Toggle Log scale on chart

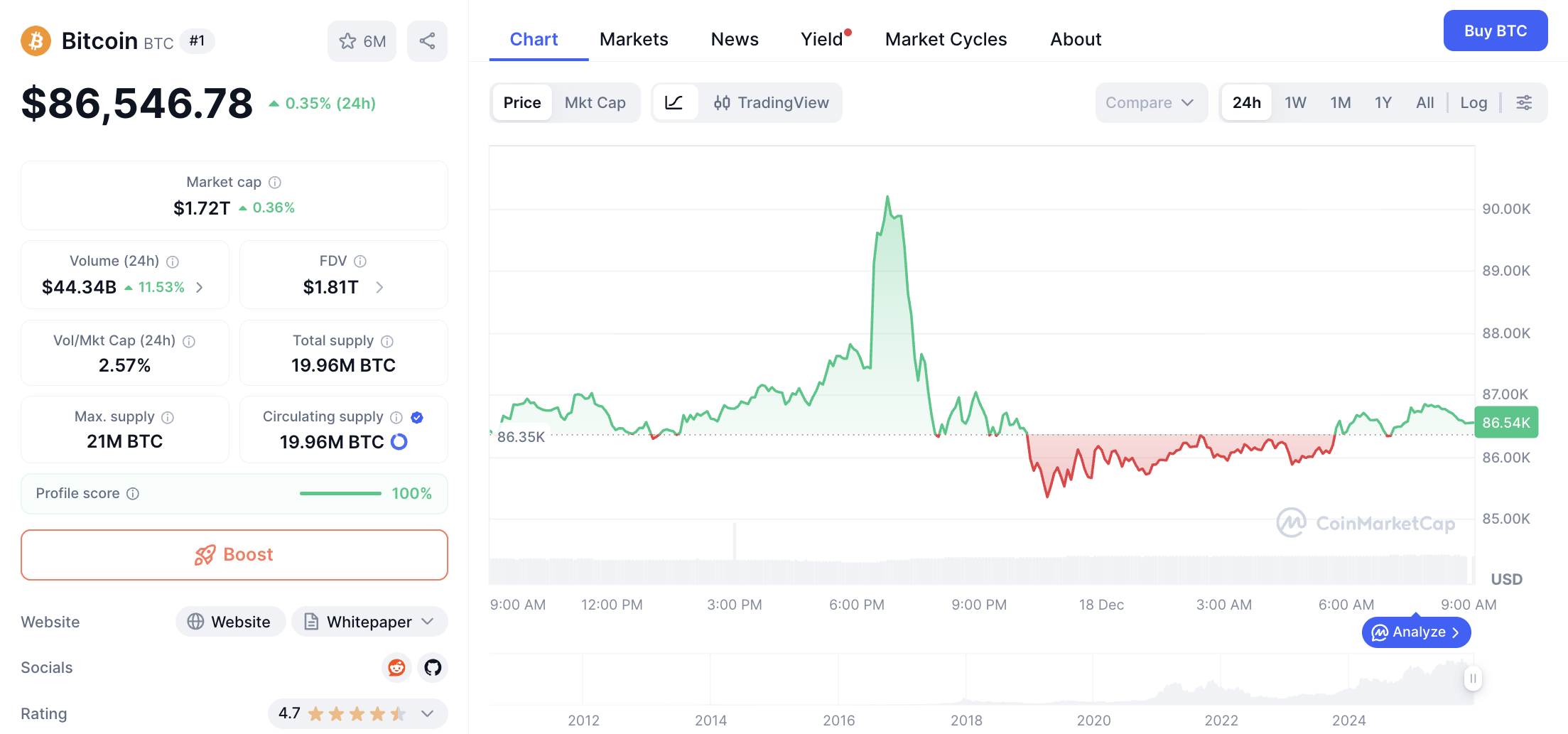(1473, 103)
